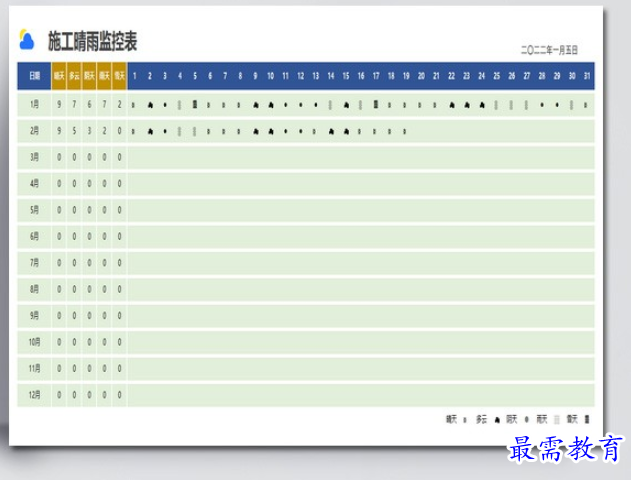Click the 多云 label in the legend
The width and height of the screenshot is (631, 480).
pos(482,419)
